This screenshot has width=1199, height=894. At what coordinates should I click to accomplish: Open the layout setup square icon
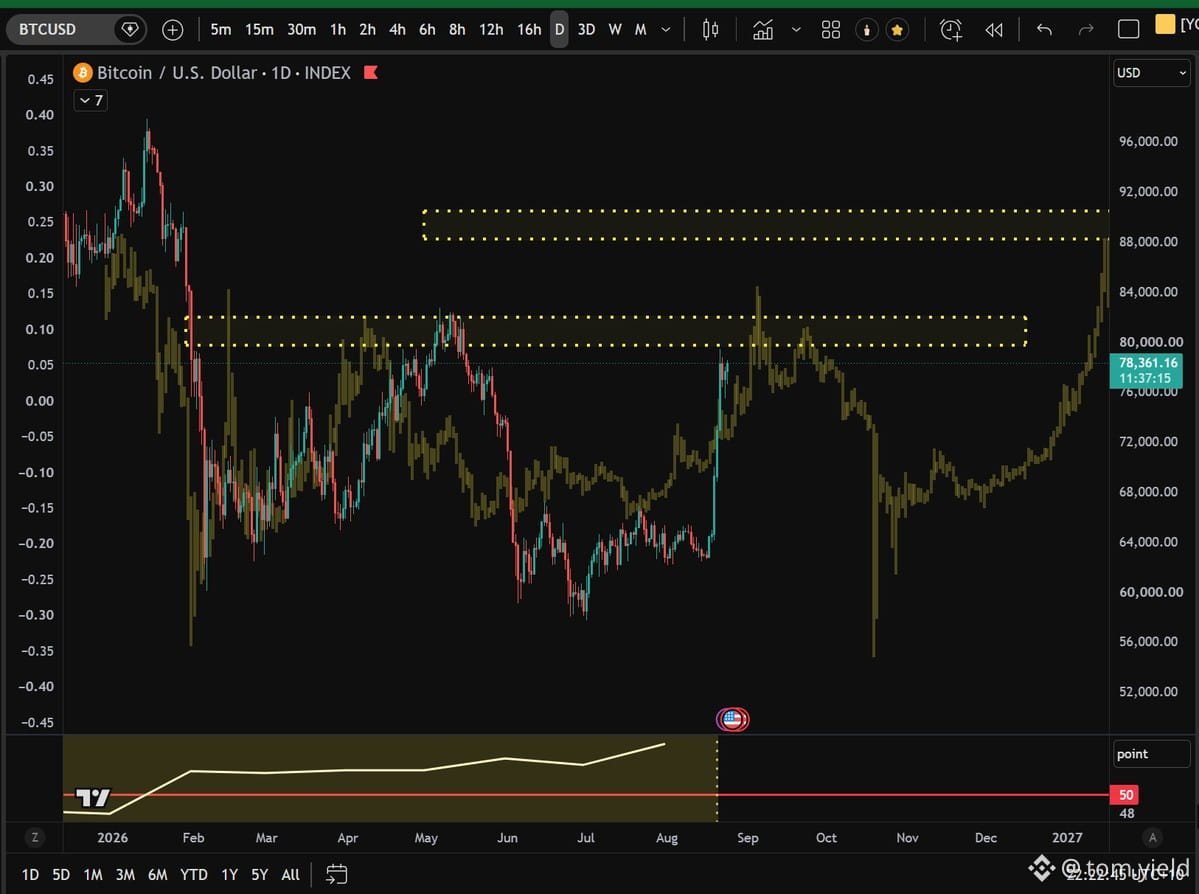tap(1128, 30)
